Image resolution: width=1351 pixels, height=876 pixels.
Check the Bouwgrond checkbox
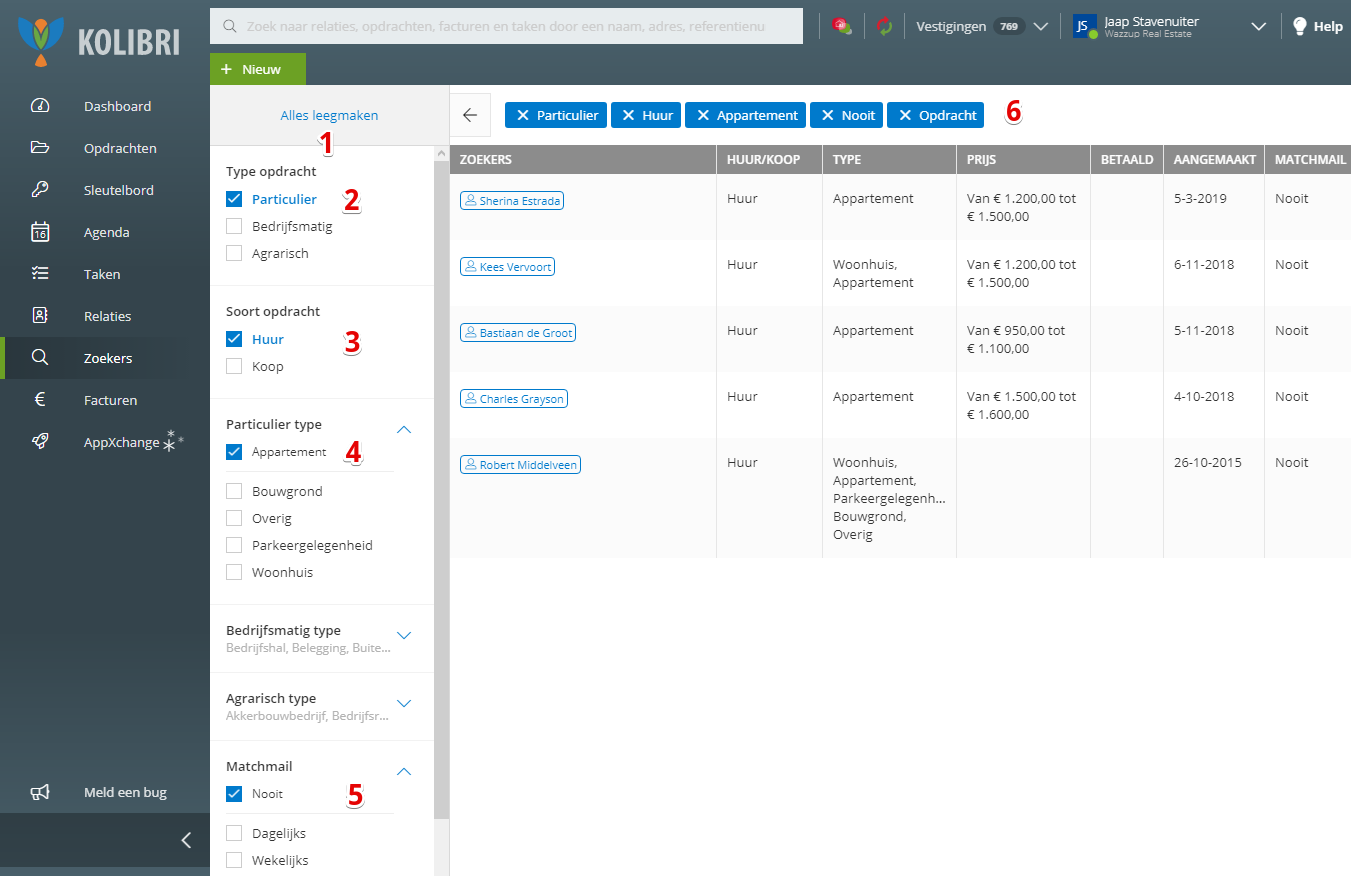point(234,491)
